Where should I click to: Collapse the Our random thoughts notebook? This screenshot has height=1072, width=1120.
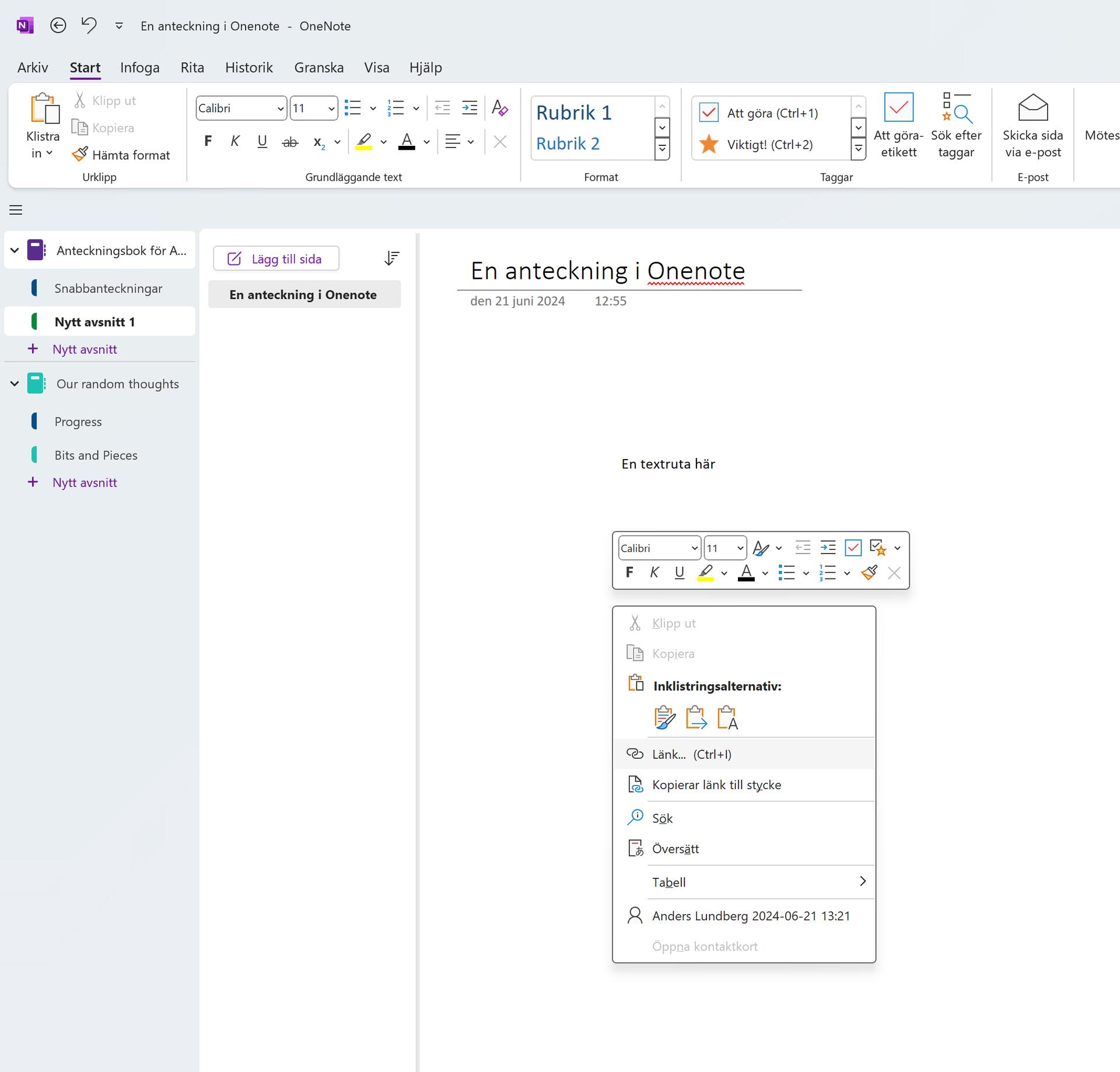13,383
